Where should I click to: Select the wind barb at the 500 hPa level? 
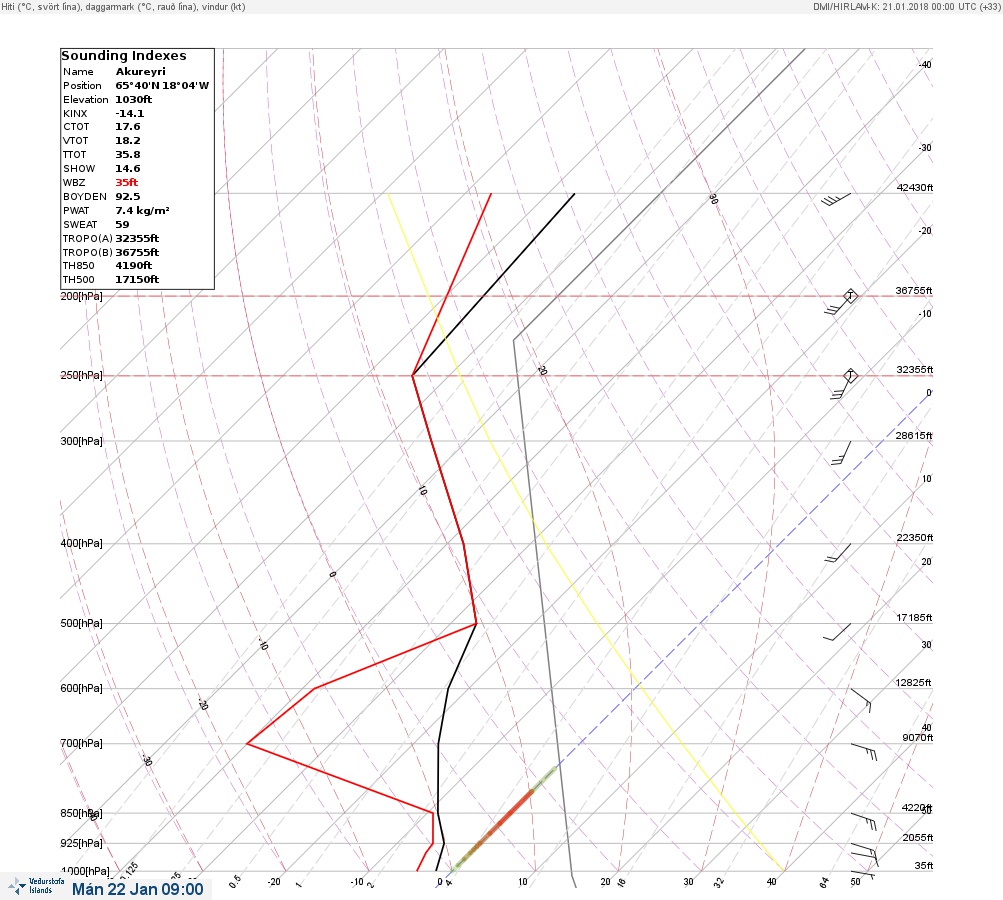[x=837, y=632]
